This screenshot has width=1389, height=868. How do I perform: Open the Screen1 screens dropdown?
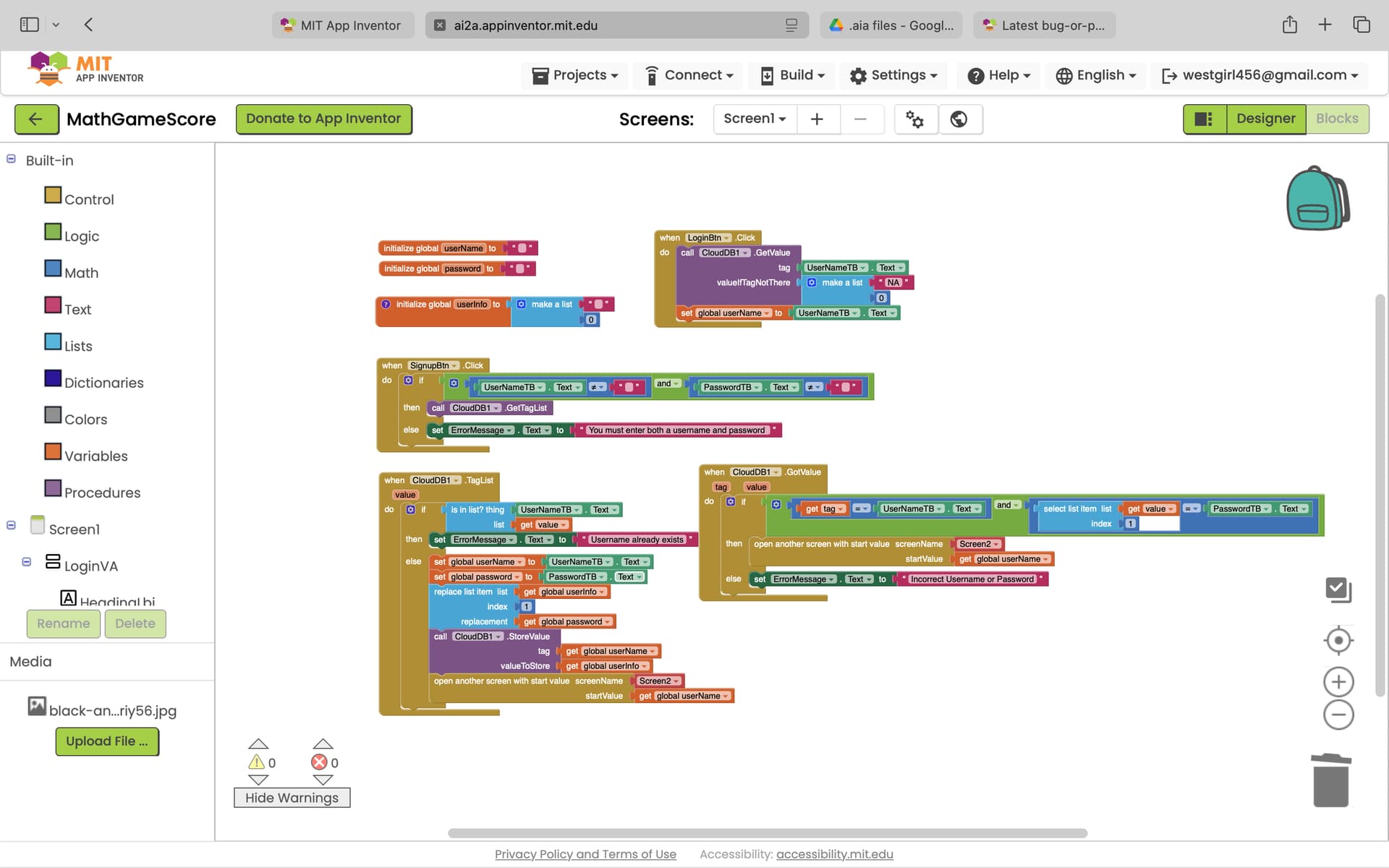click(x=755, y=119)
